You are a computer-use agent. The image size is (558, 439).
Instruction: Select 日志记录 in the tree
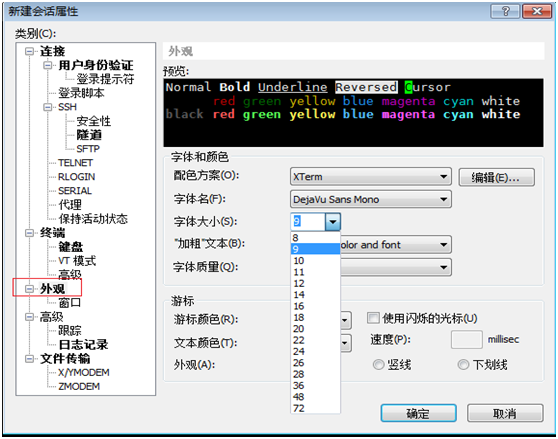click(x=83, y=345)
